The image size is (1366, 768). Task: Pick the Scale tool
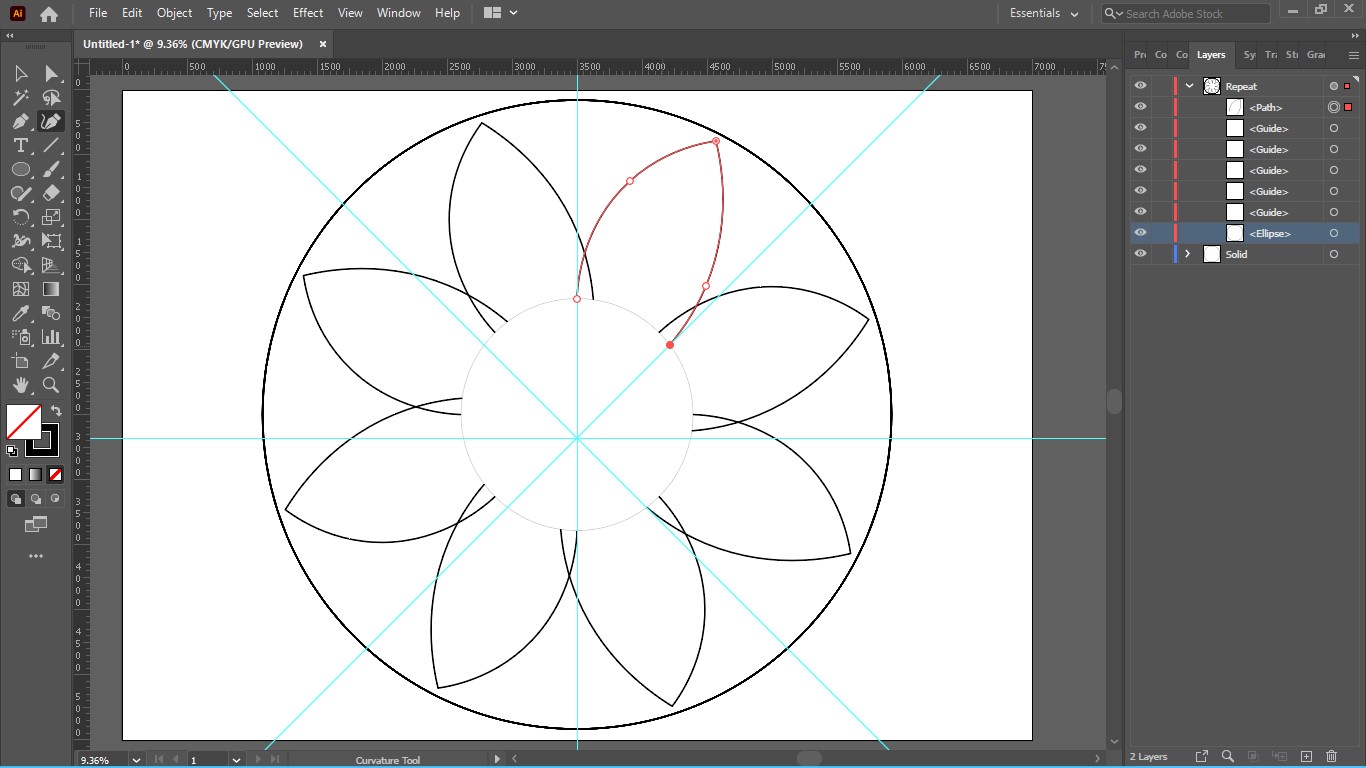tap(51, 217)
